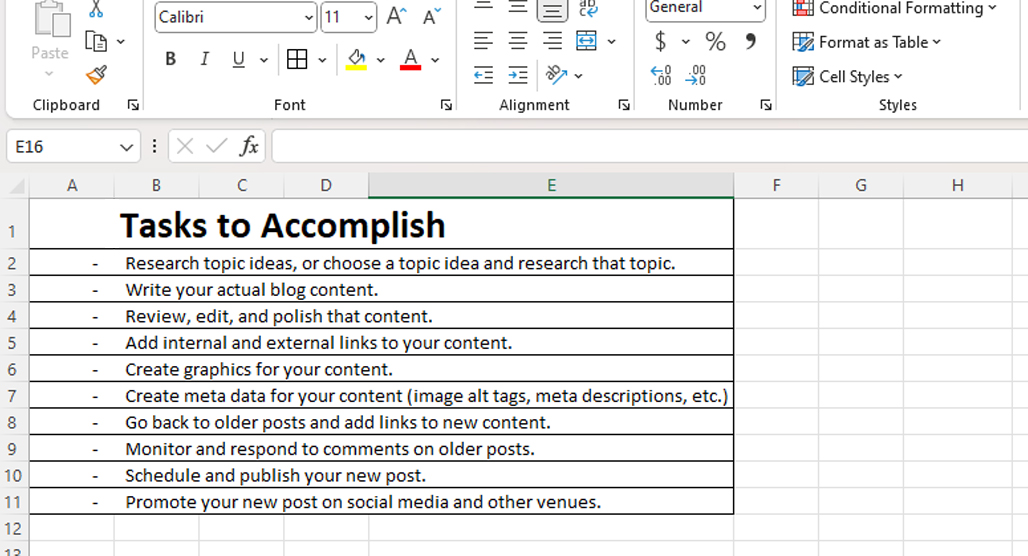Cancel formula entry with the X icon

pyautogui.click(x=185, y=146)
